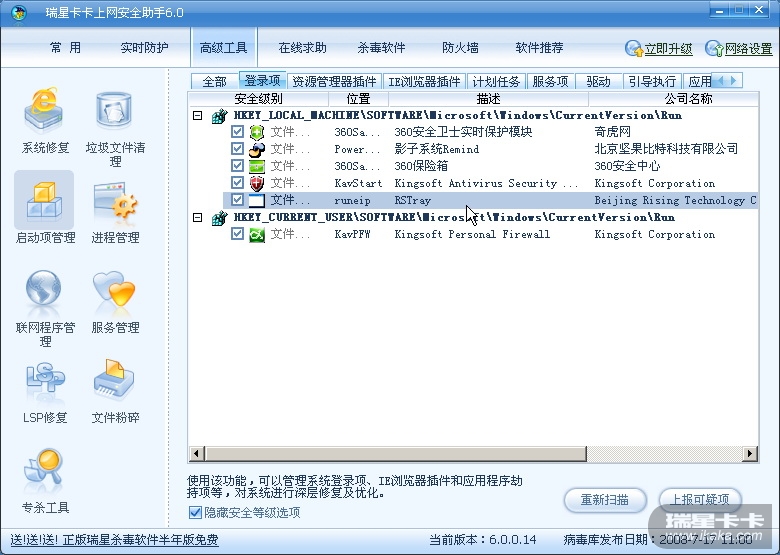Click the 360保险箱 entry icon
This screenshot has height=555, width=780.
257,166
